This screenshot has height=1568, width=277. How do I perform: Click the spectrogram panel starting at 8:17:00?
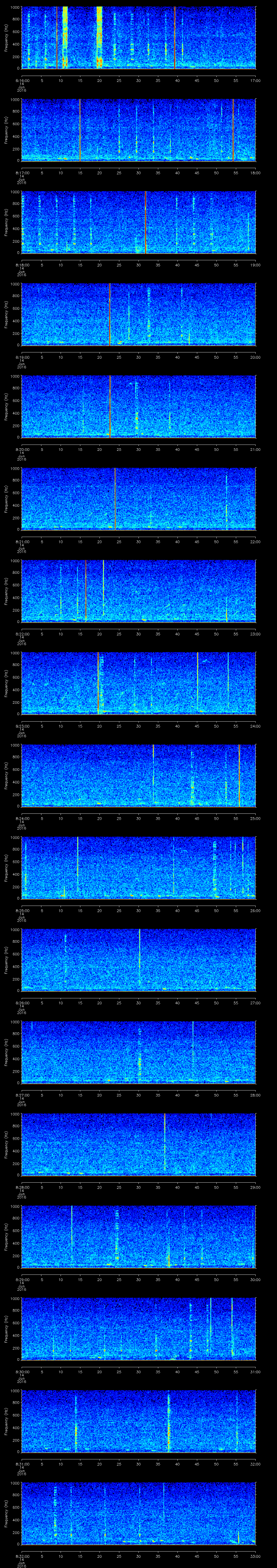139,130
